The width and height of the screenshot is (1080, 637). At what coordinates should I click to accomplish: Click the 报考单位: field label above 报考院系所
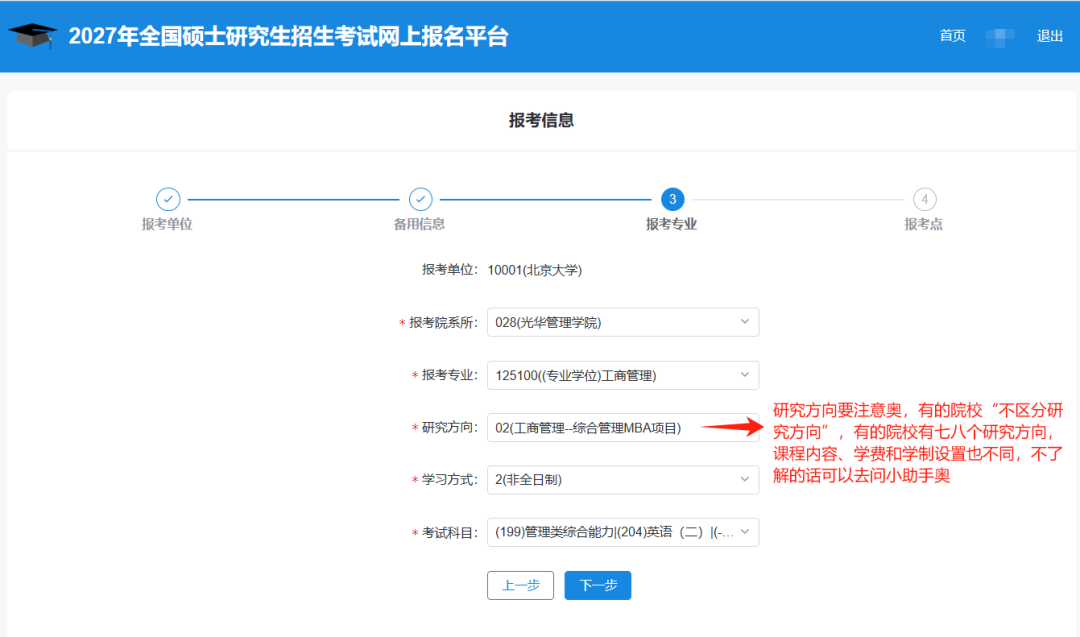coord(450,270)
